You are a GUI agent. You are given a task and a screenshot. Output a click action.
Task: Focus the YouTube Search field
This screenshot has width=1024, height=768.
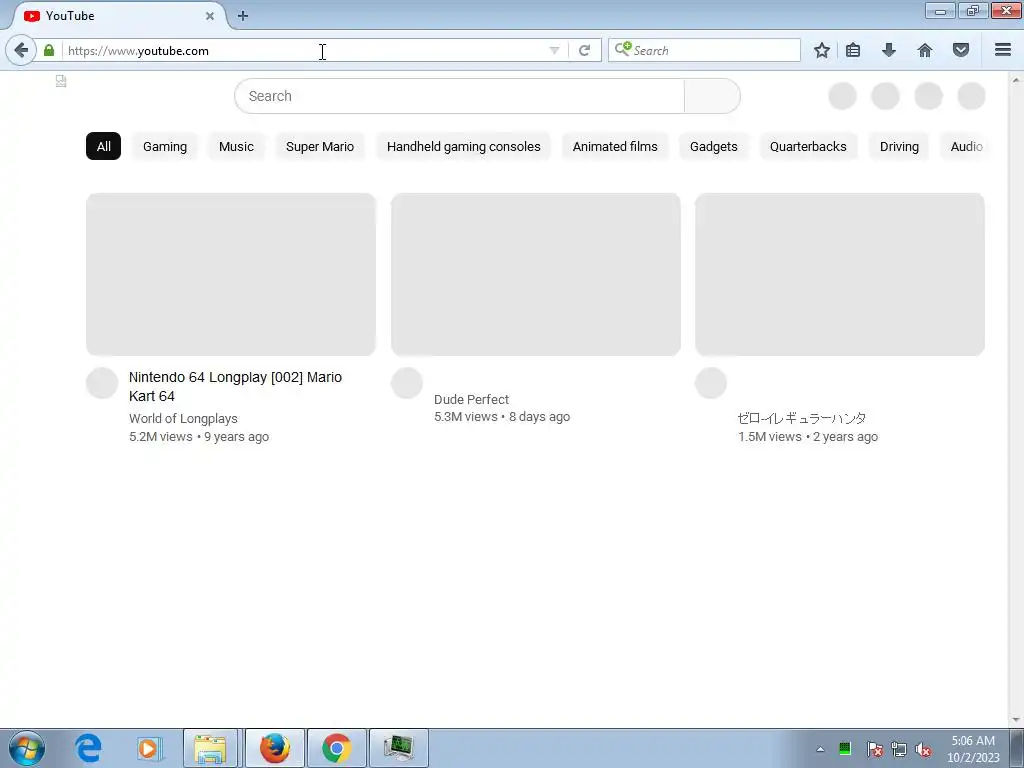click(459, 96)
